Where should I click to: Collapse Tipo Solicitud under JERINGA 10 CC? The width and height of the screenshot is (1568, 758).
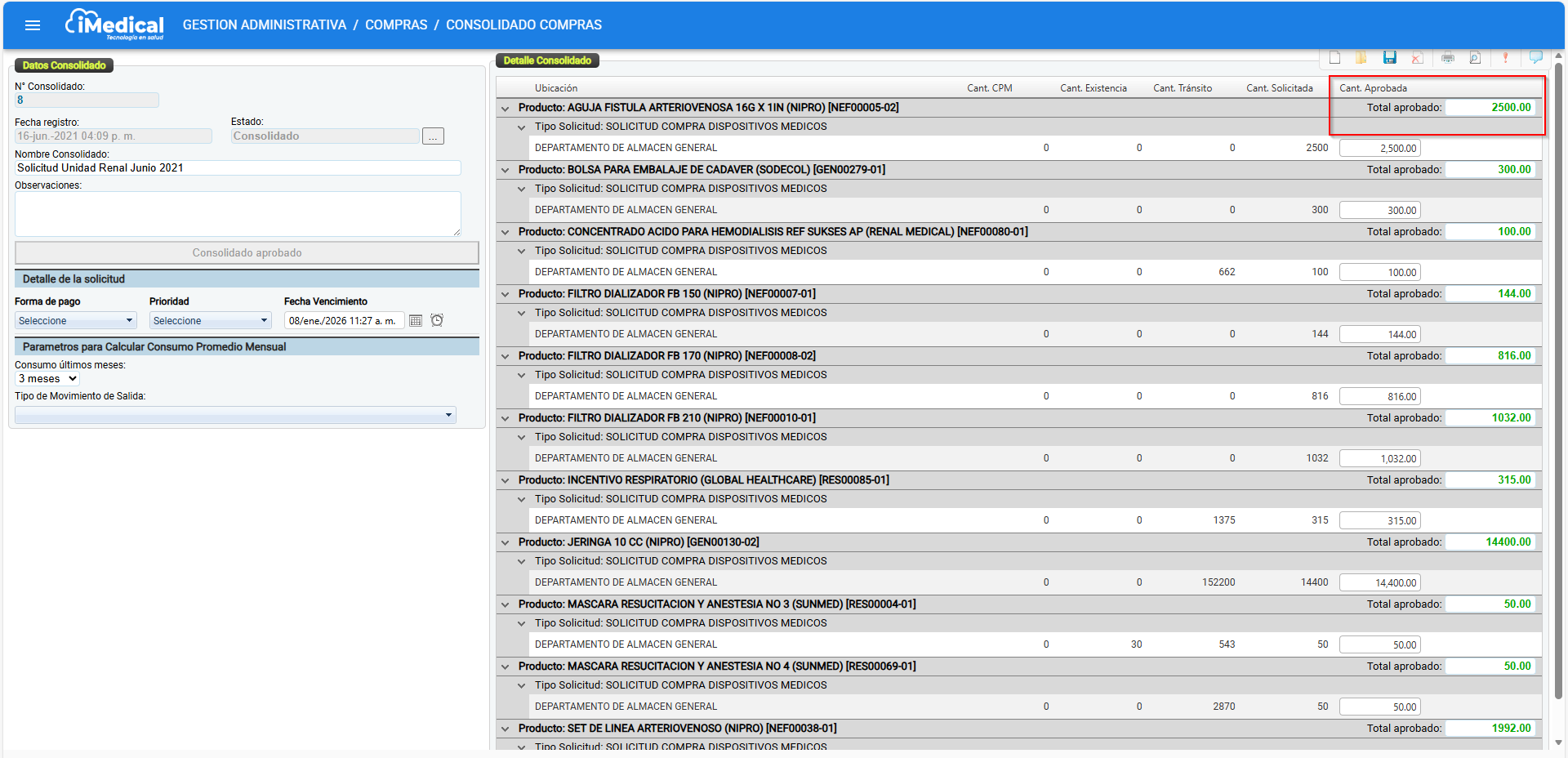coord(522,562)
